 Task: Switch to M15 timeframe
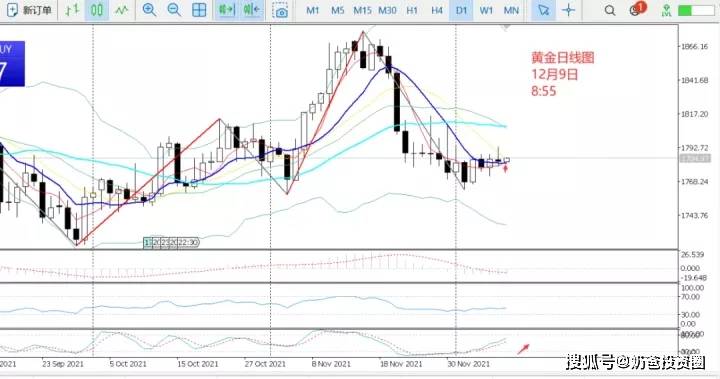pos(362,10)
